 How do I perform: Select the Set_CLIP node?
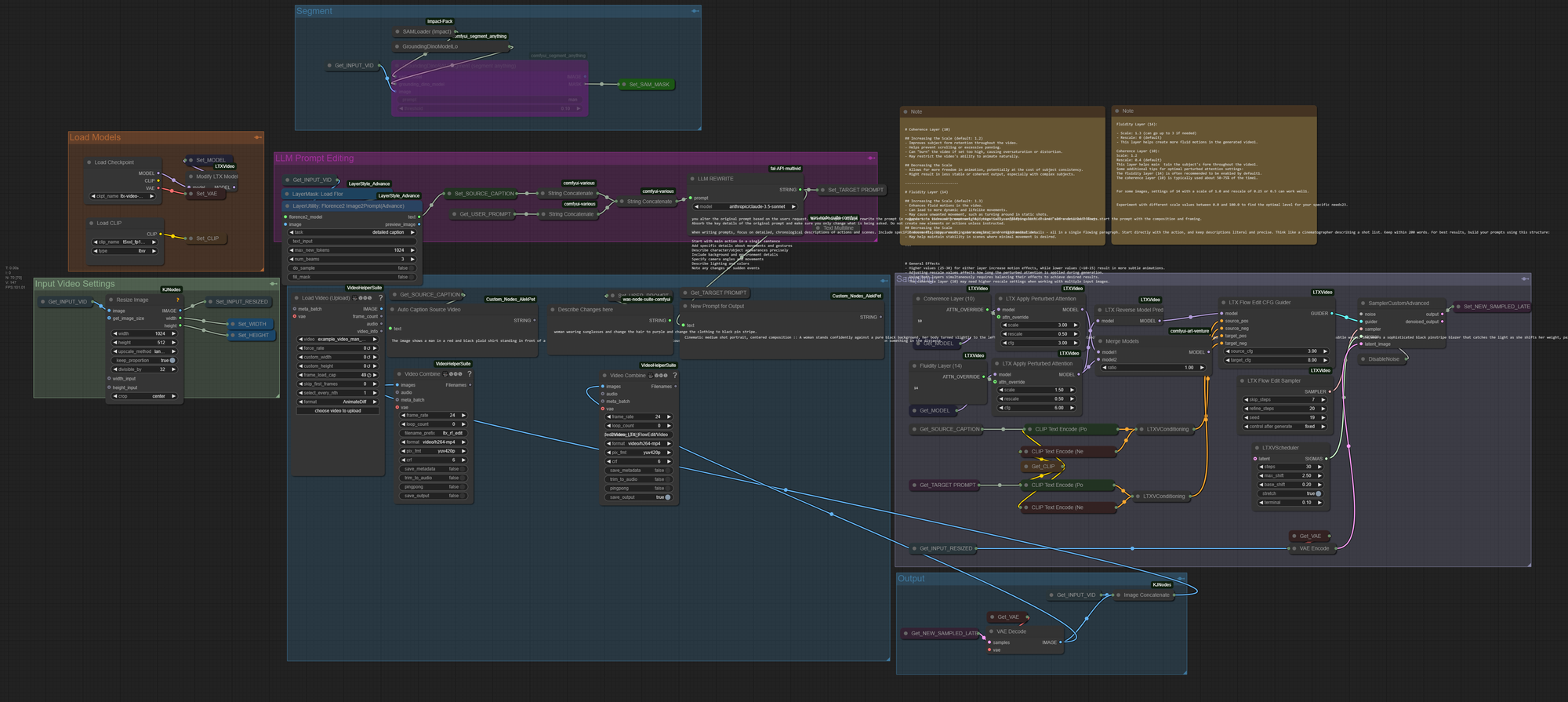pyautogui.click(x=205, y=238)
